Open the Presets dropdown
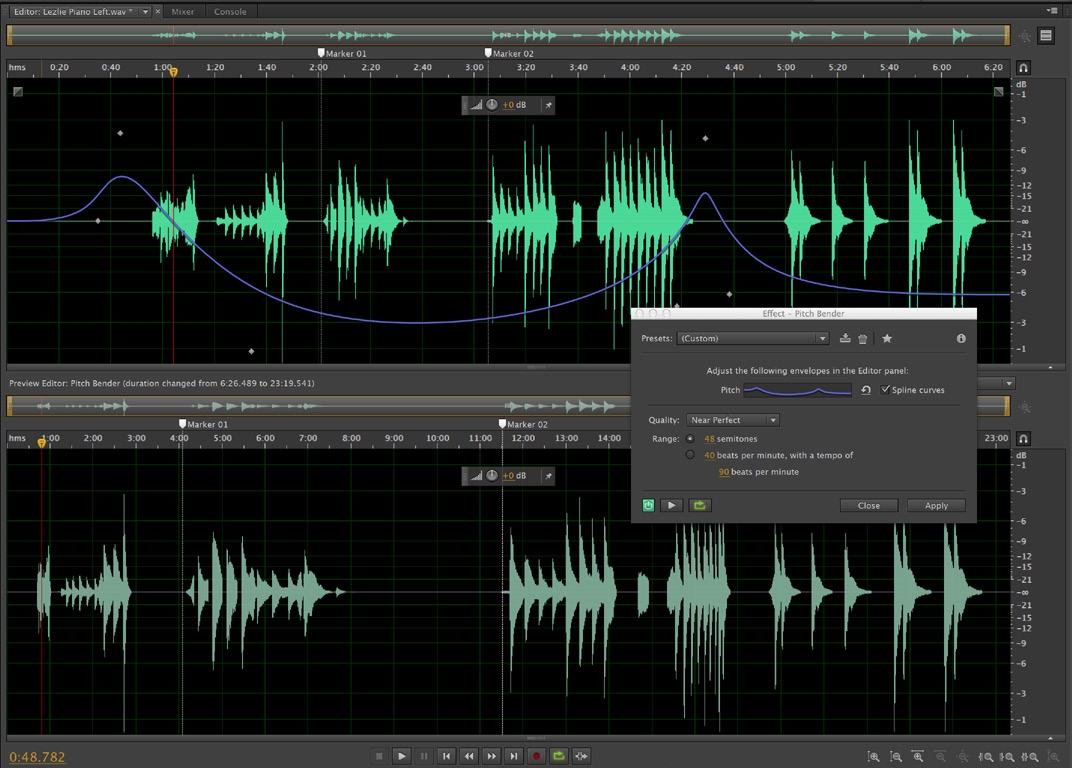 coord(755,339)
